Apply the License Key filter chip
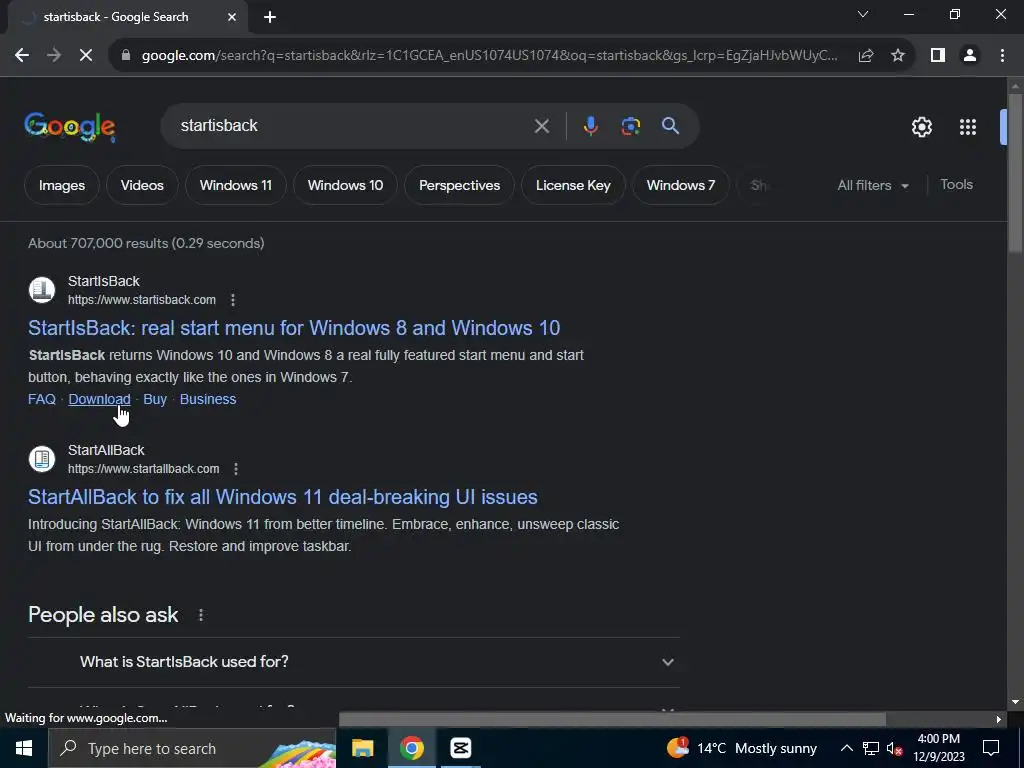The width and height of the screenshot is (1024, 768). pos(573,185)
